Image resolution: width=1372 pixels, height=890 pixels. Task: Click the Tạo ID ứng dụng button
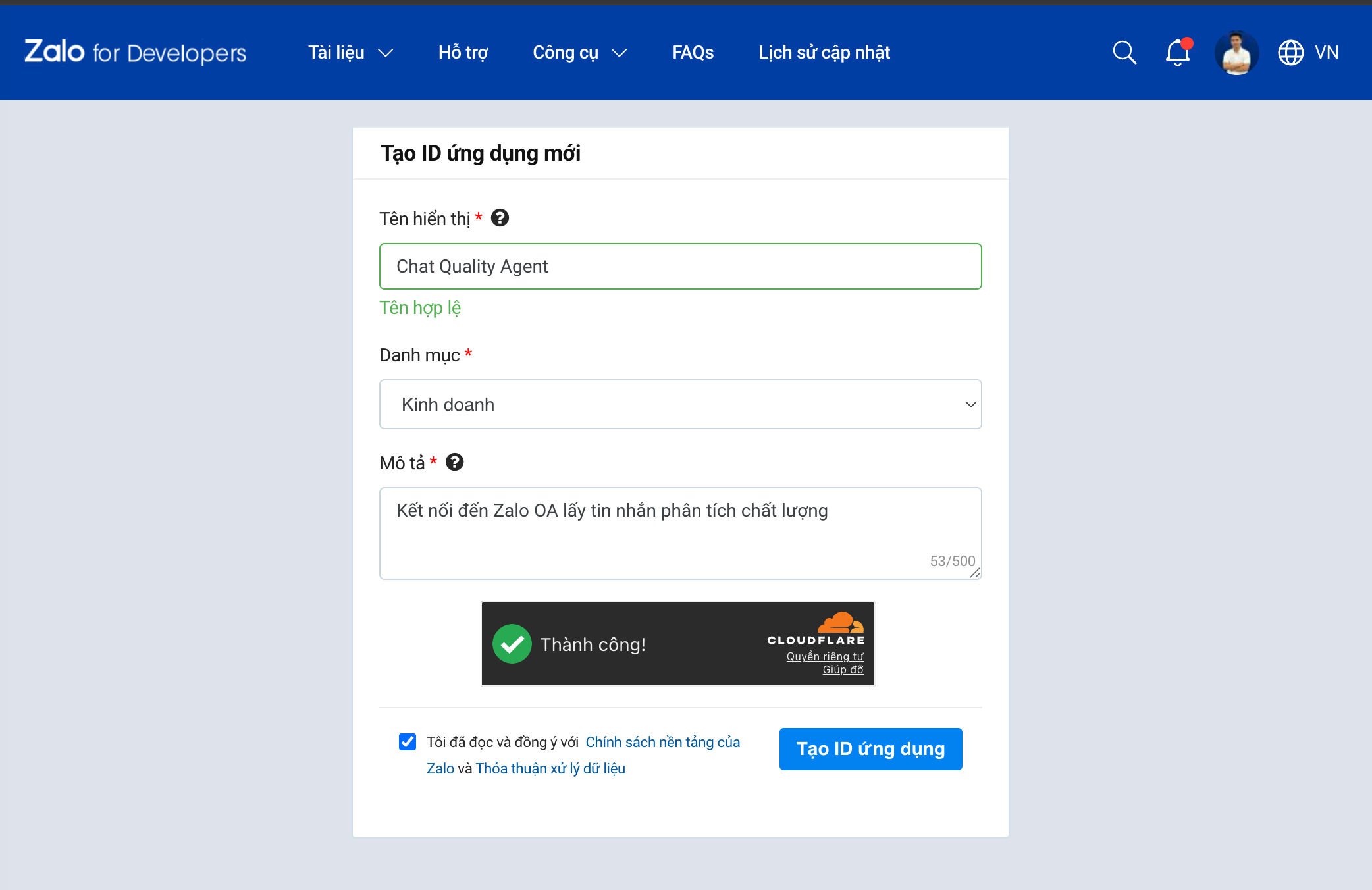coord(870,748)
